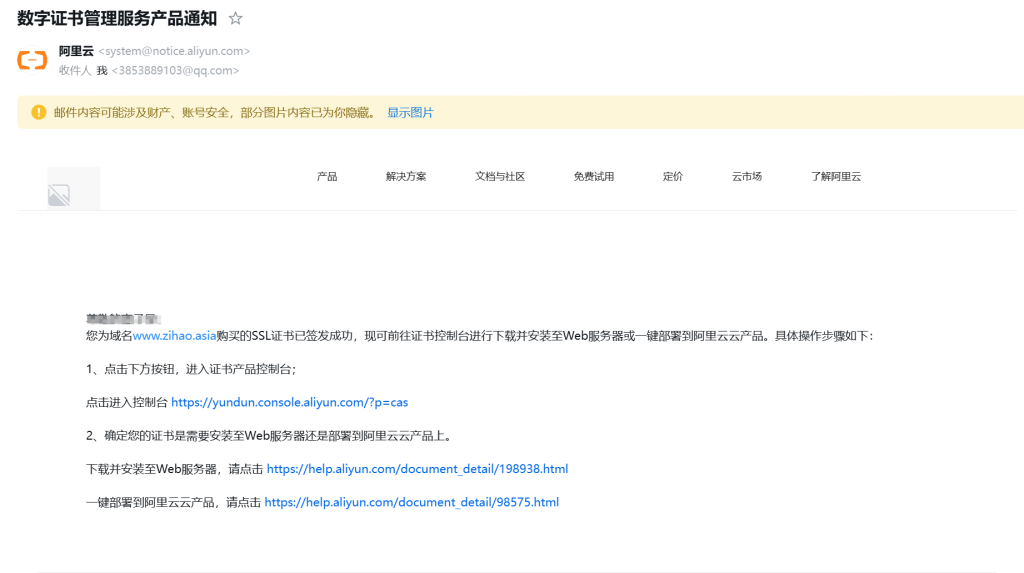This screenshot has width=1024, height=573.
Task: Open the www.zihao.asia domain link
Action: pyautogui.click(x=175, y=336)
